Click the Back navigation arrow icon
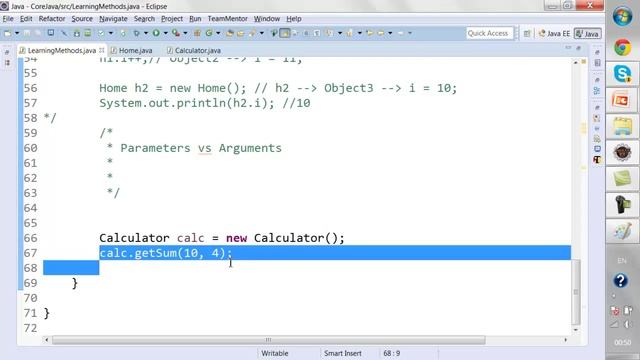This screenshot has height=360, width=640. pyautogui.click(x=380, y=33)
